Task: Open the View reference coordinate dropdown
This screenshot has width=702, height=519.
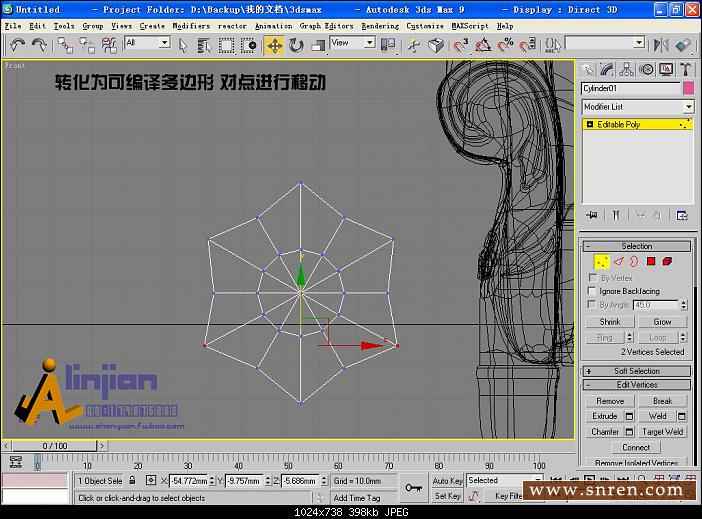Action: click(x=352, y=43)
